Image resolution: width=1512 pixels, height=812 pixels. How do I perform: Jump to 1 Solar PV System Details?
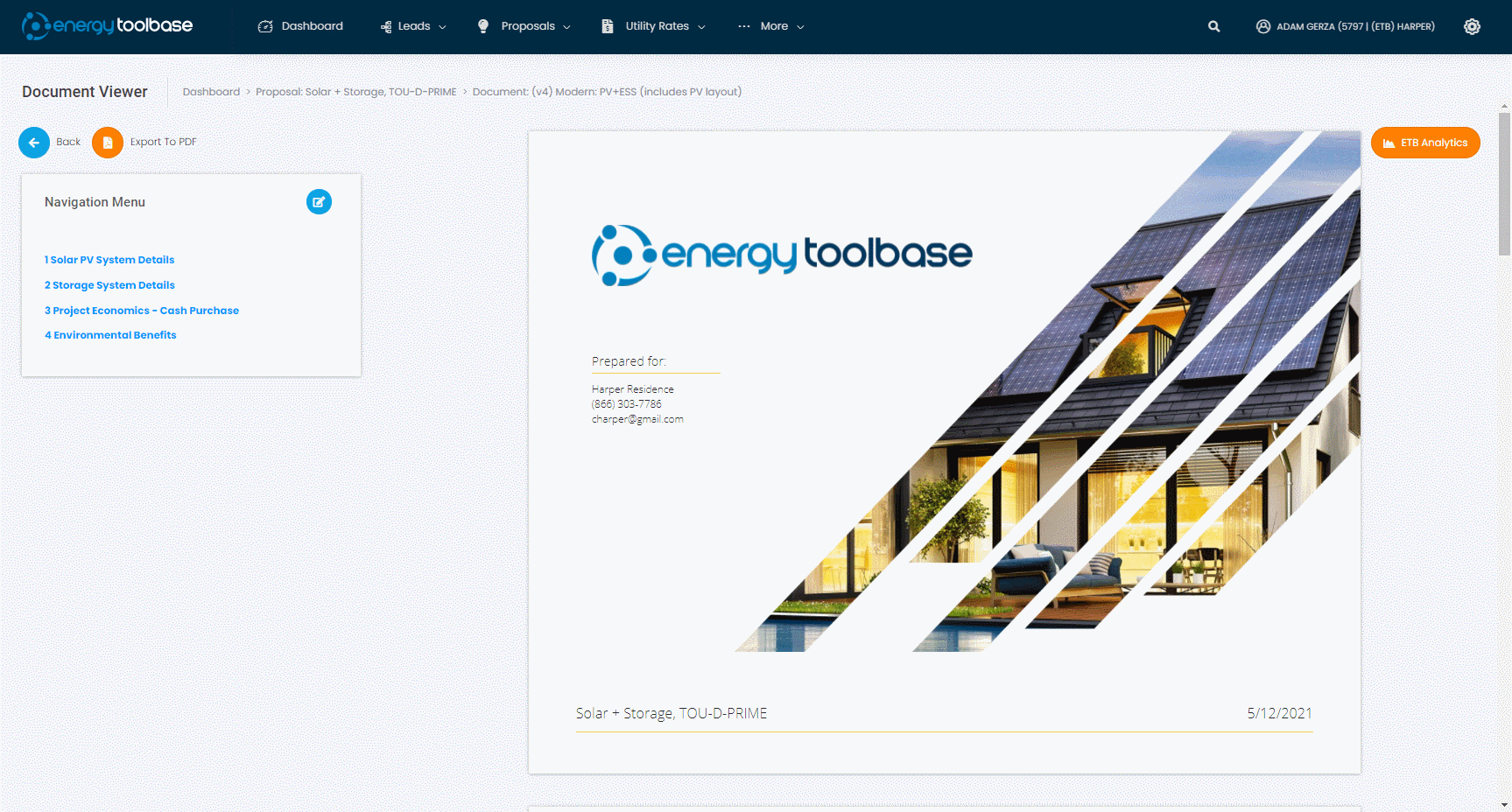point(109,260)
